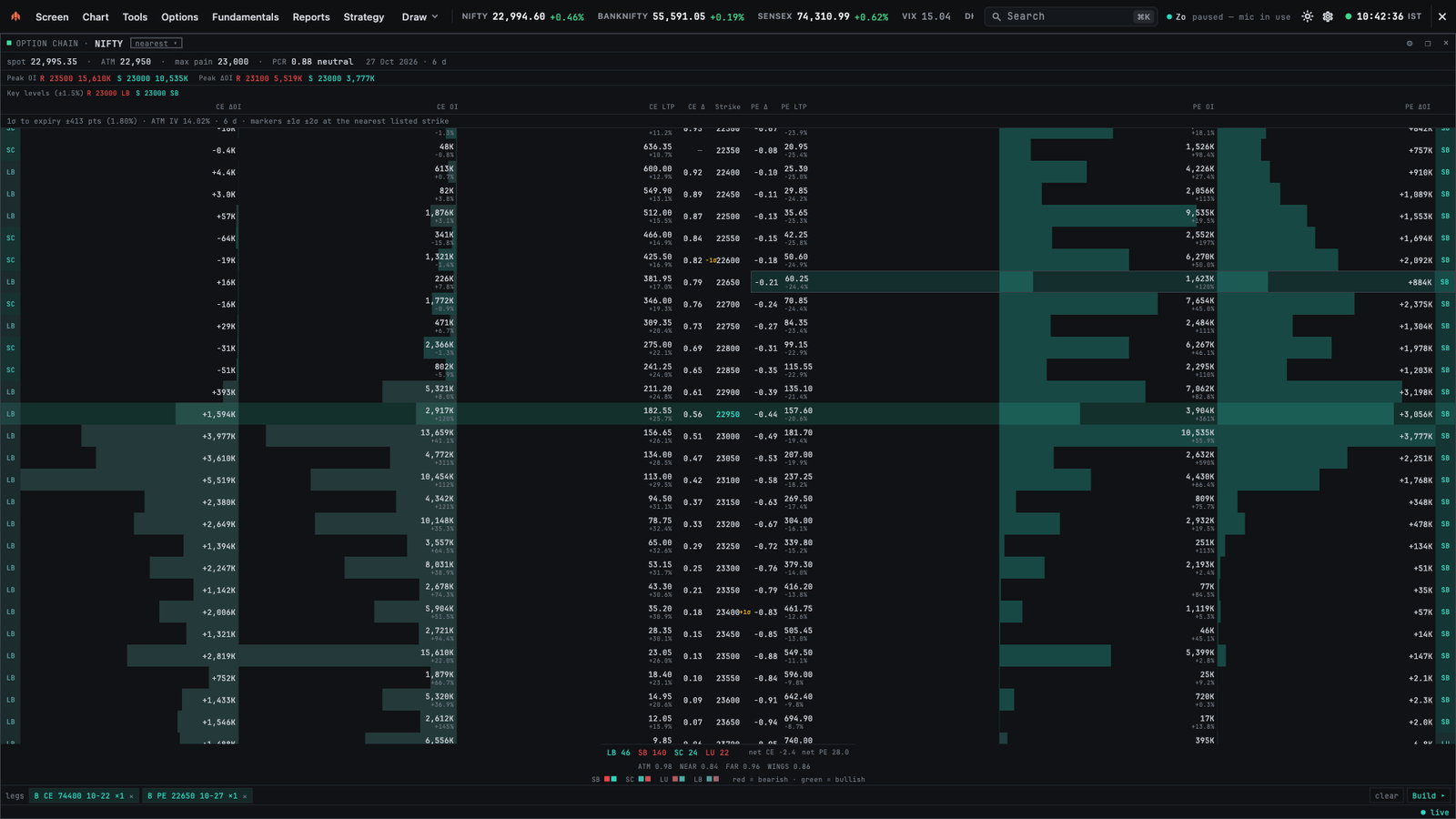Click the 22950 ATM strike cell
Screen dimensions: 1456x819
coord(728,414)
